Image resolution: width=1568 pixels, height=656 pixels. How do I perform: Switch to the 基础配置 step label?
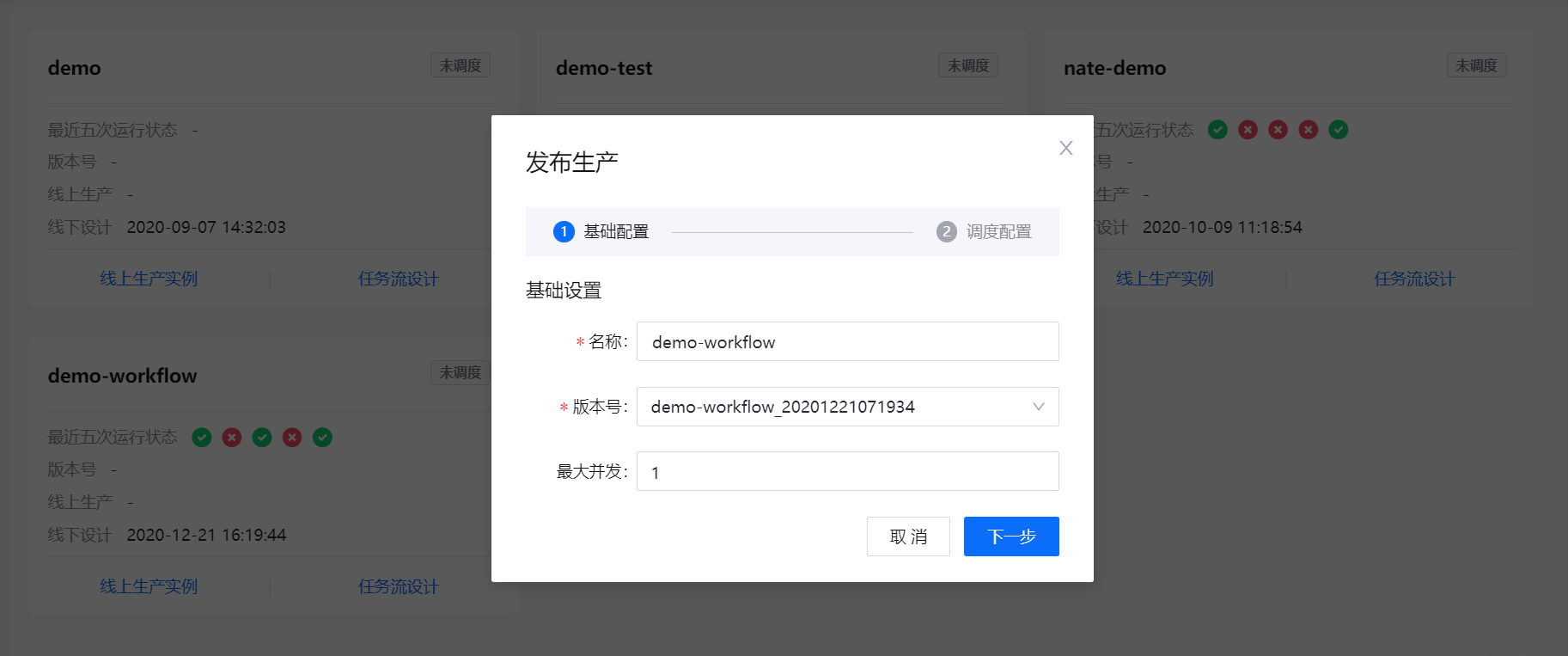click(x=616, y=231)
